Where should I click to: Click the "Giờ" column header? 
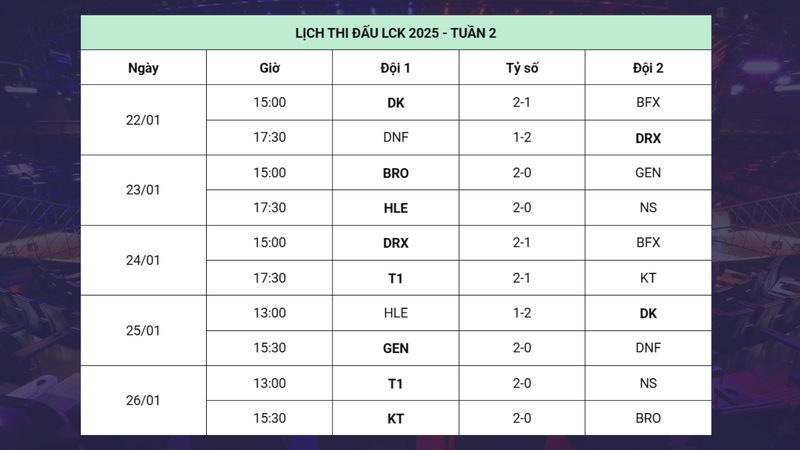coord(269,68)
